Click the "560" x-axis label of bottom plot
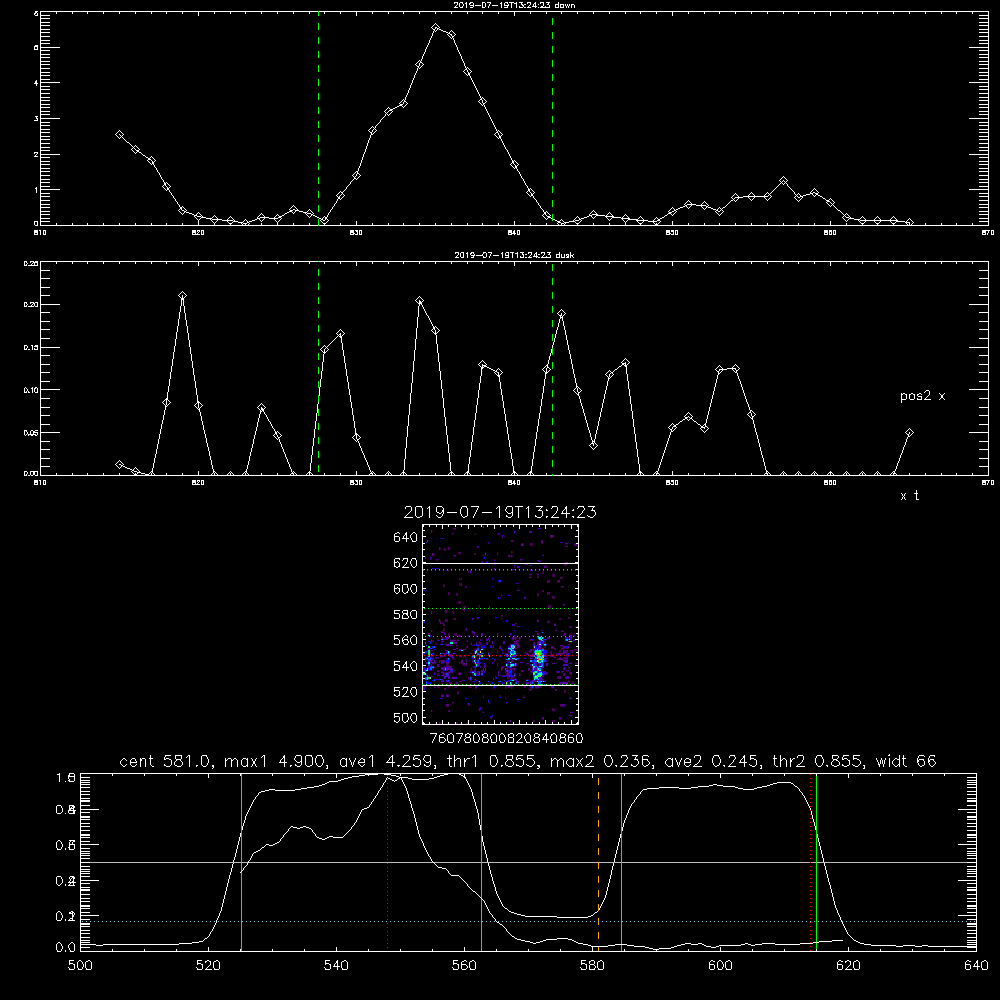 [464, 966]
